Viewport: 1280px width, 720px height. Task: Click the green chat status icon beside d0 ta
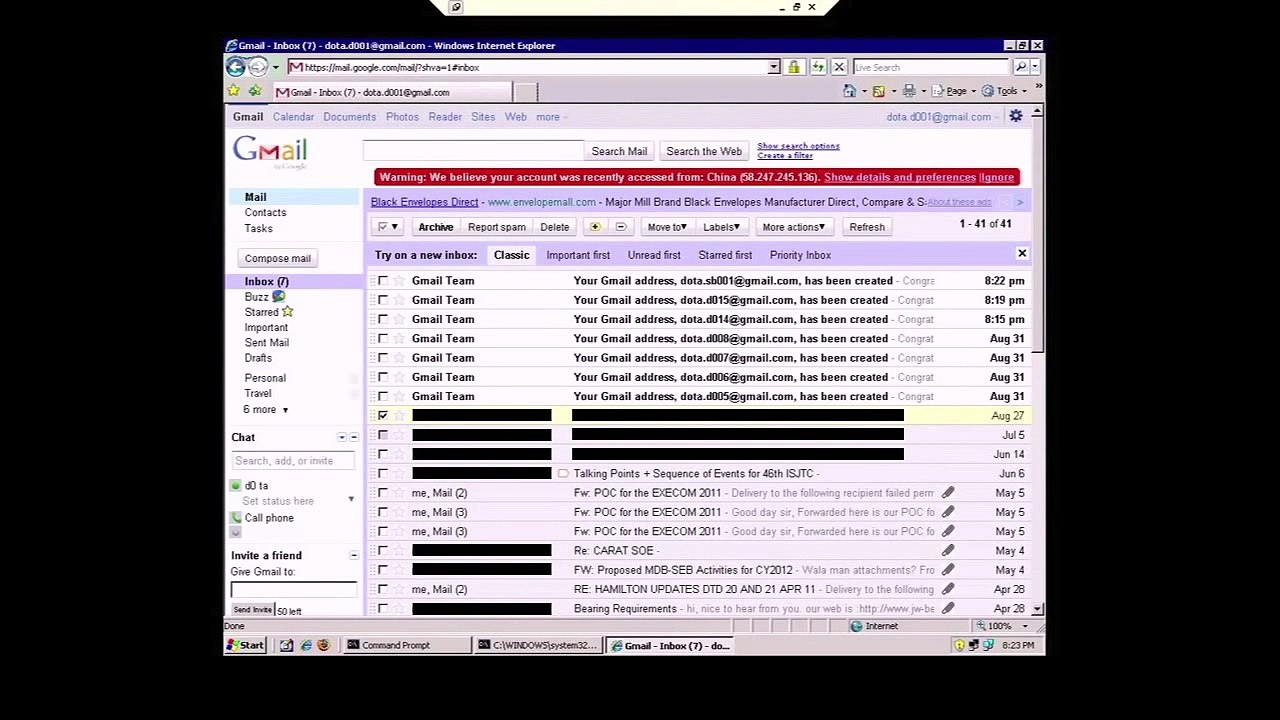[x=236, y=486]
